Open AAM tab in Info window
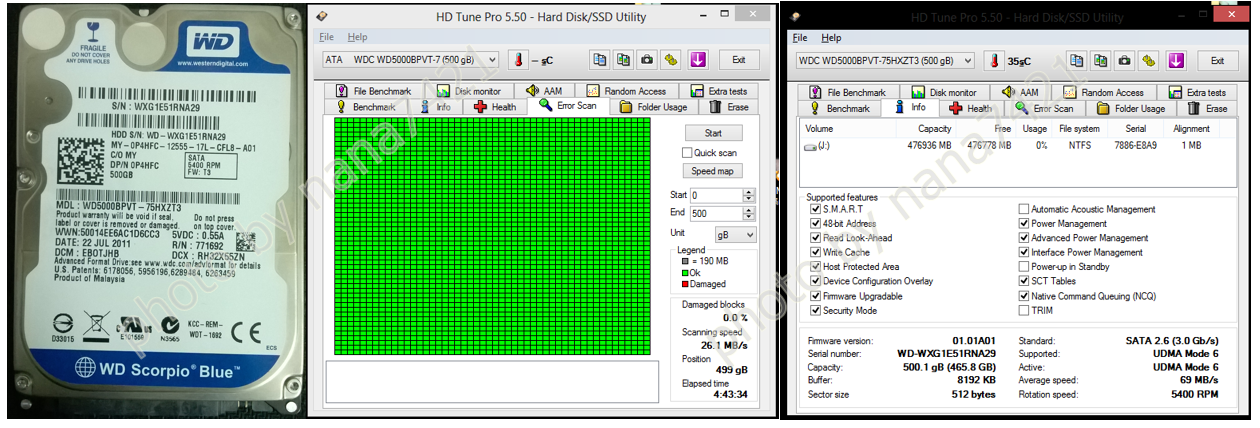The height and width of the screenshot is (428, 1260). click(1019, 92)
